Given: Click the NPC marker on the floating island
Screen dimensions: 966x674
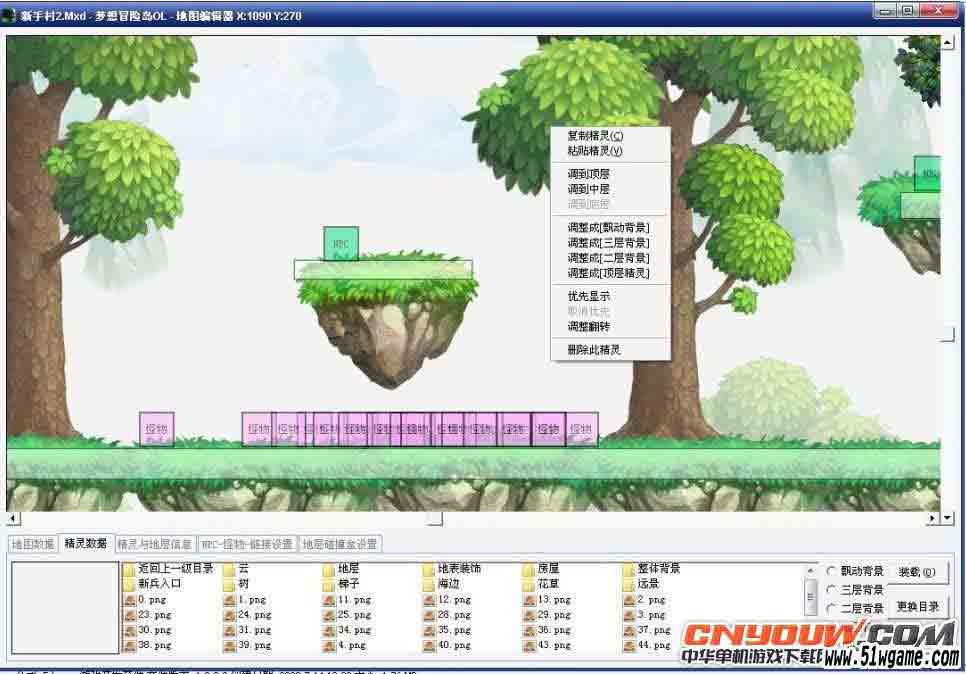Looking at the screenshot, I should click(x=341, y=243).
